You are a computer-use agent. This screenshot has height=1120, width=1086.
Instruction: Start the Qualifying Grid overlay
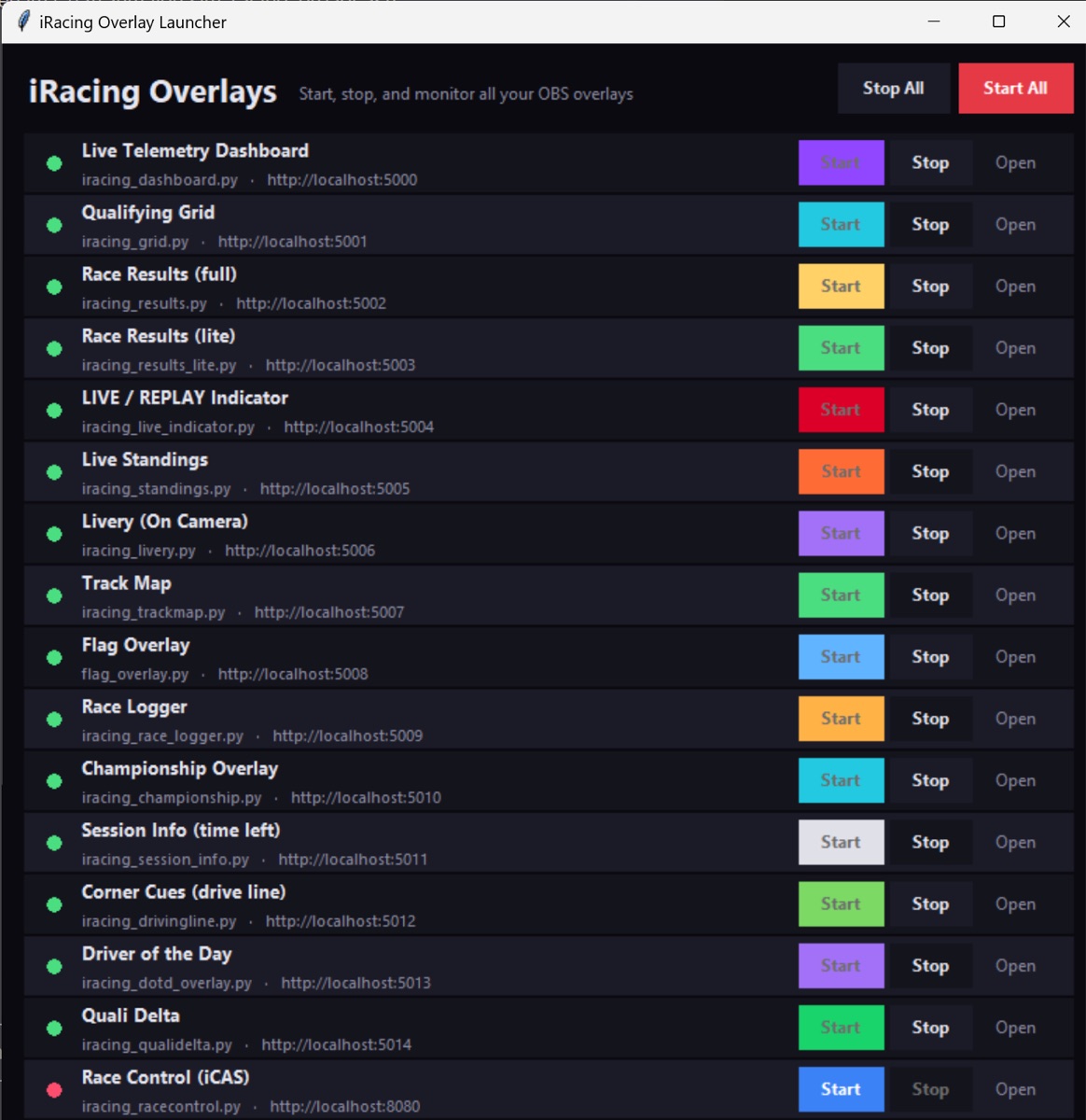click(841, 225)
